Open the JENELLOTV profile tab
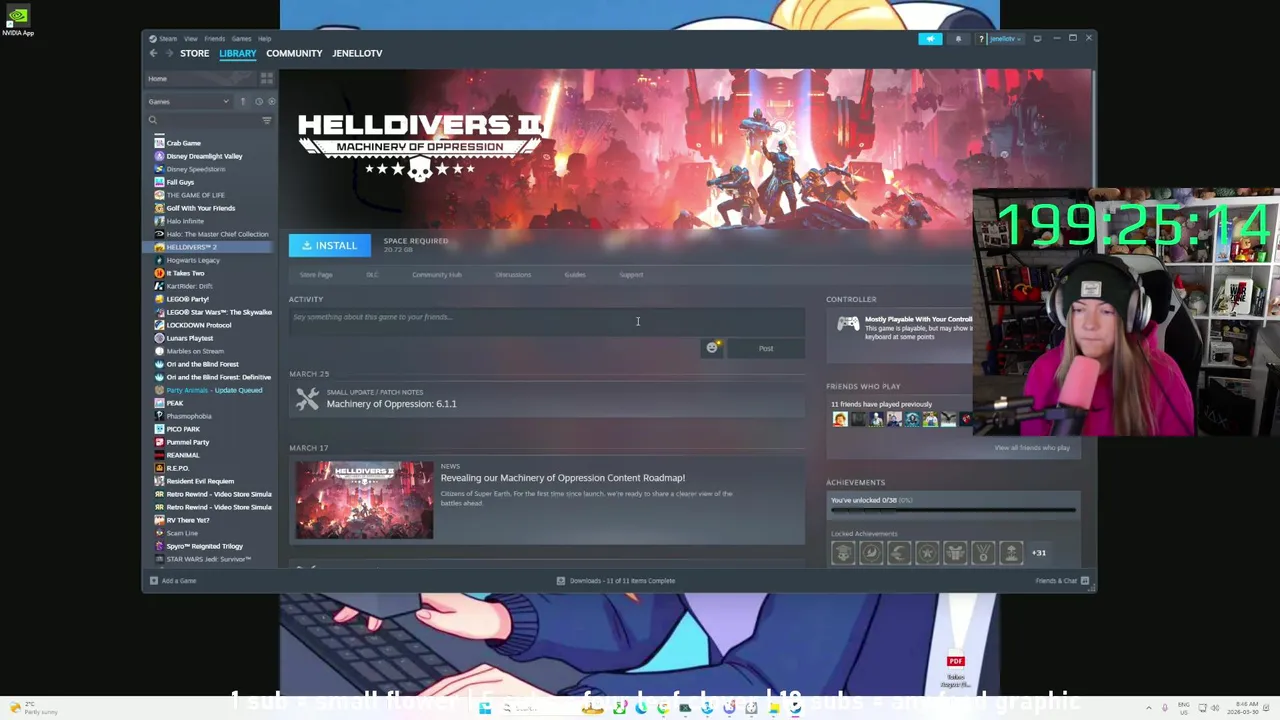Screen dimensions: 1280x720 pyautogui.click(x=357, y=53)
